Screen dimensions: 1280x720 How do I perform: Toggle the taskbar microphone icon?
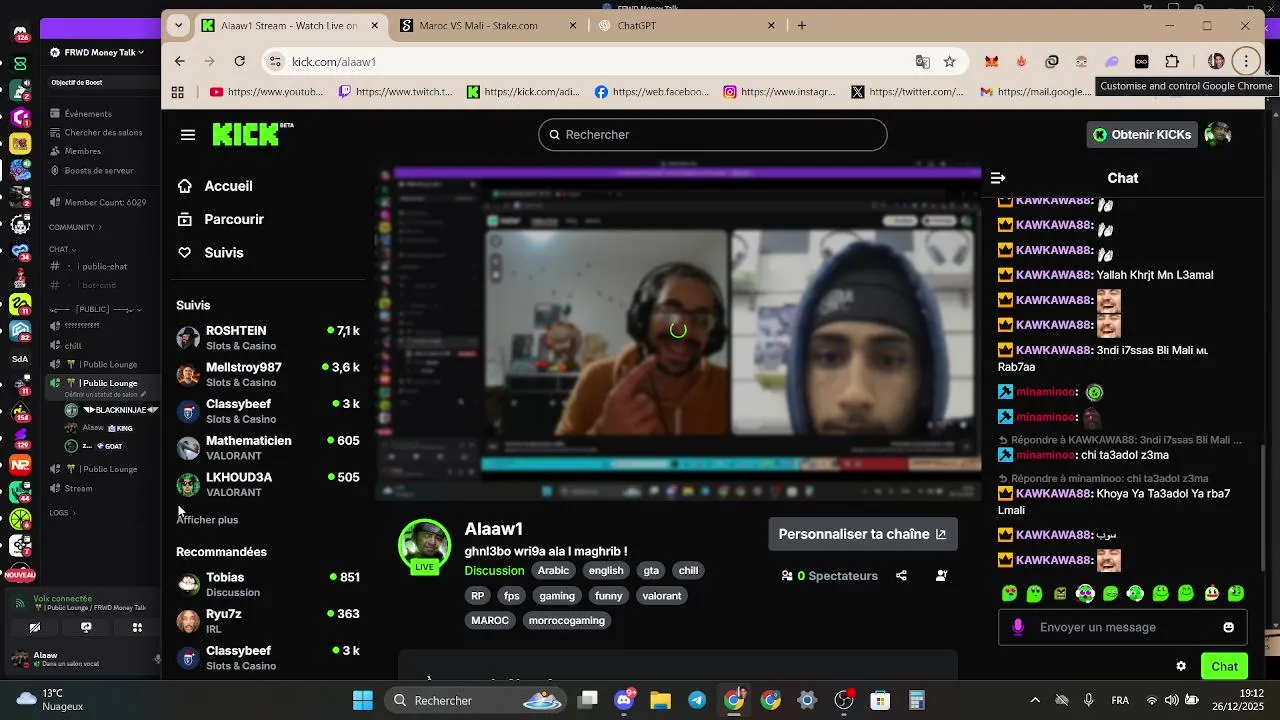tap(1089, 700)
